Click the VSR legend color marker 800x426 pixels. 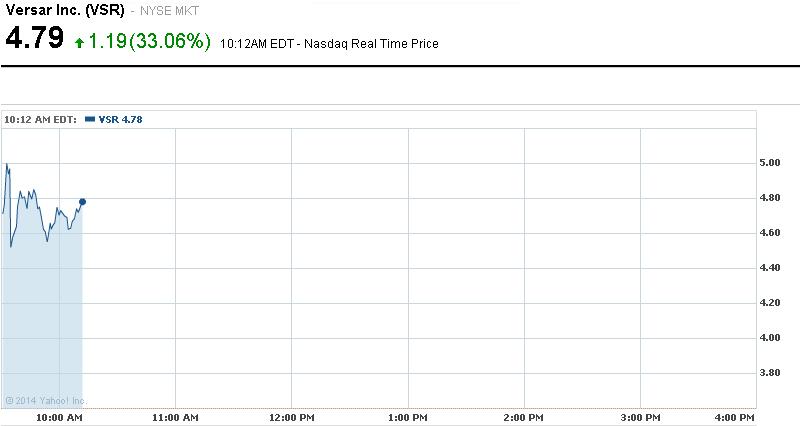[x=90, y=119]
